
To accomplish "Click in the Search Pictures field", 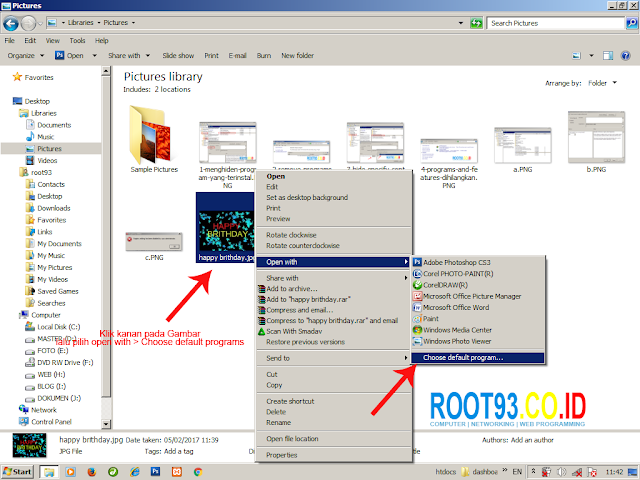I will [x=556, y=23].
